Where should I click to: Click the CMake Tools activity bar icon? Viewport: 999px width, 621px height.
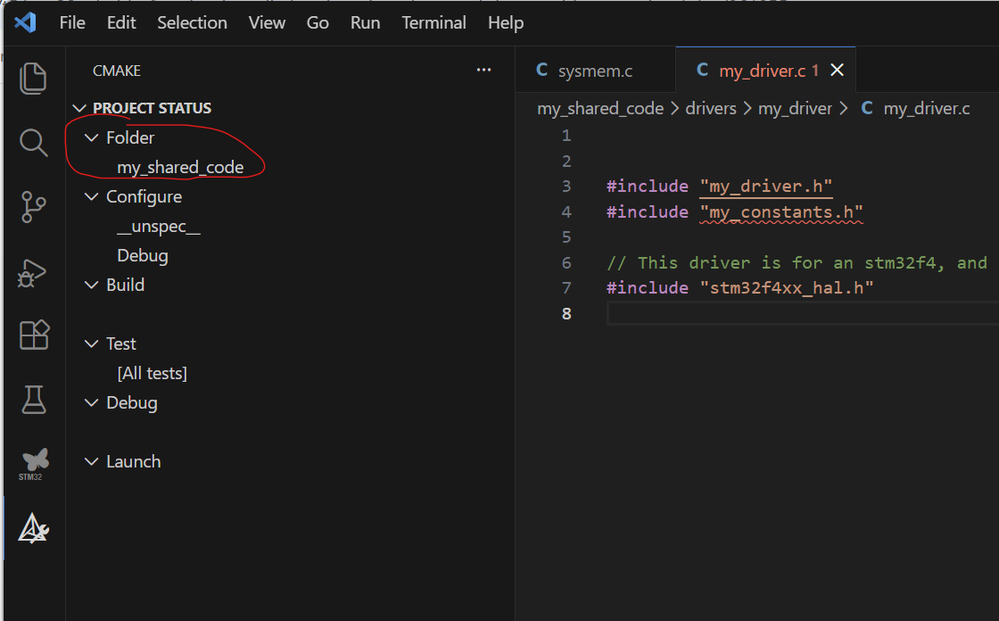point(33,528)
